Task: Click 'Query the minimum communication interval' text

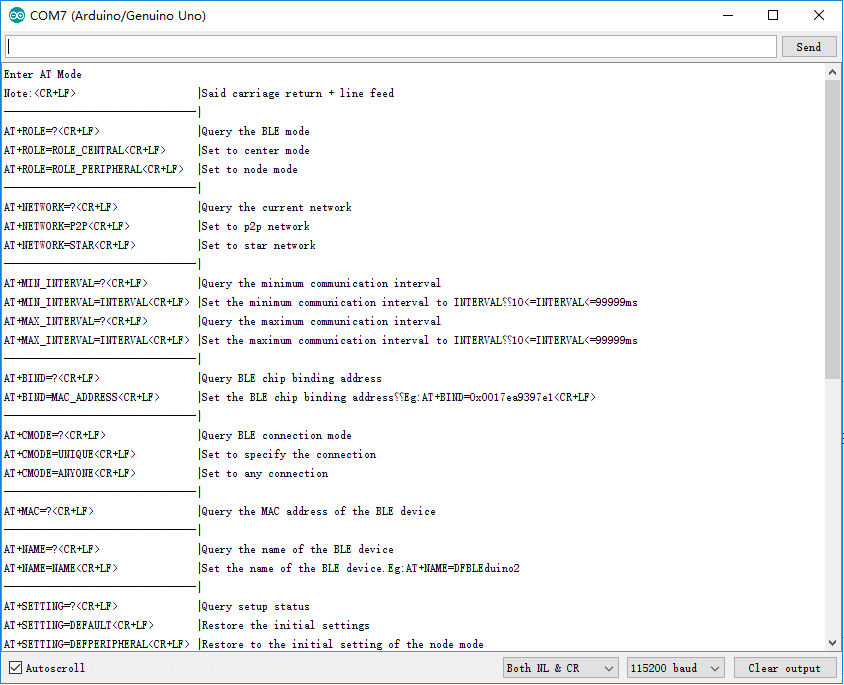Action: (x=321, y=284)
